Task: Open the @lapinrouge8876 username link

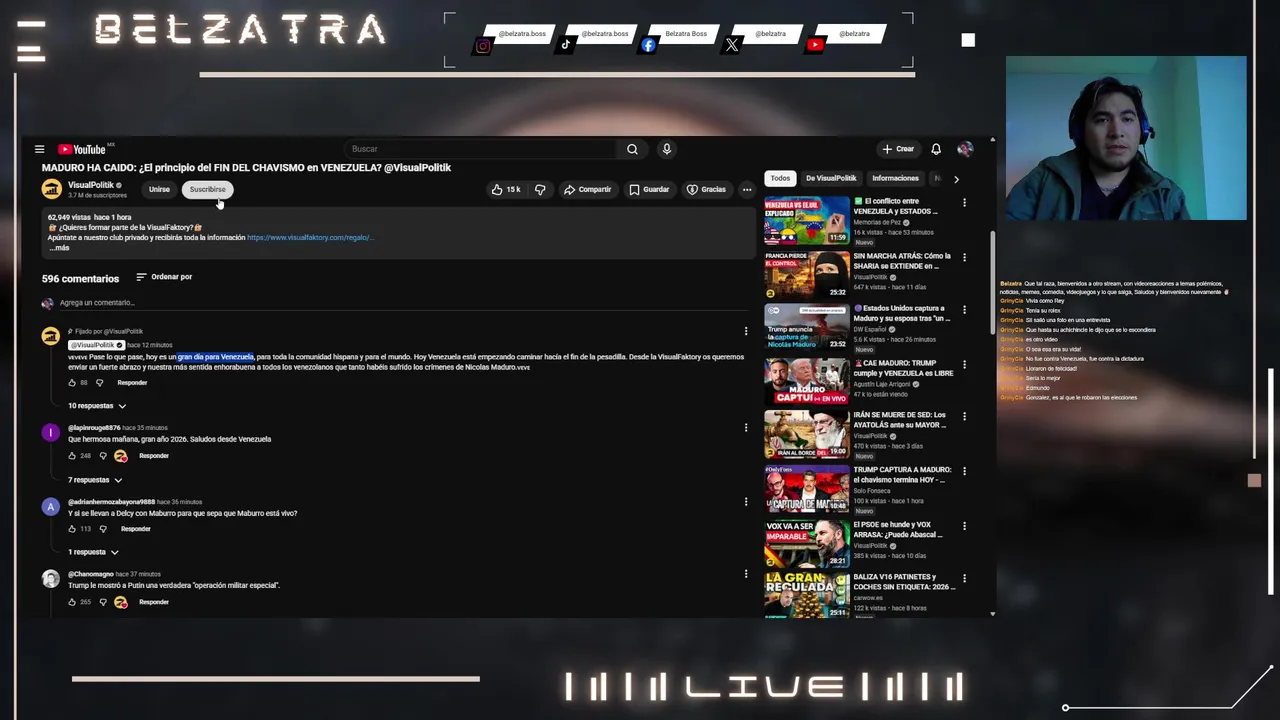Action: 94,428
